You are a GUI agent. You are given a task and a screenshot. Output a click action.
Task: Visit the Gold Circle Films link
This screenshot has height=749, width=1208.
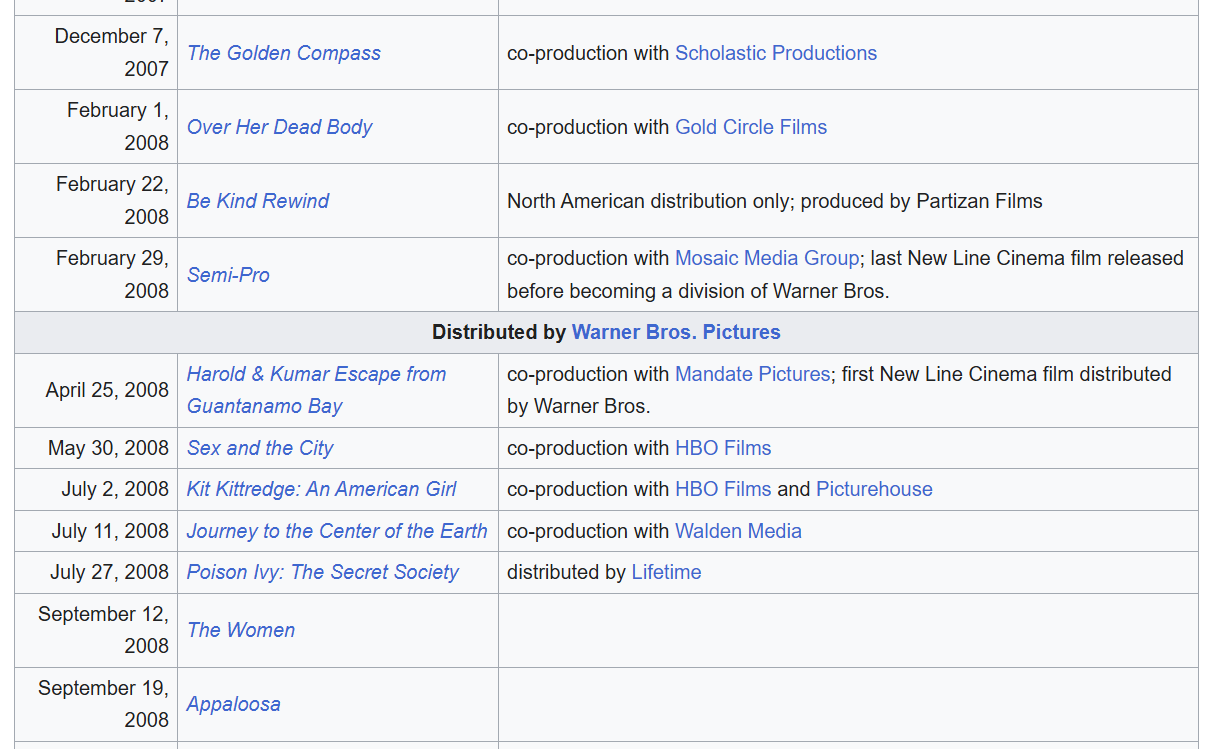click(751, 127)
